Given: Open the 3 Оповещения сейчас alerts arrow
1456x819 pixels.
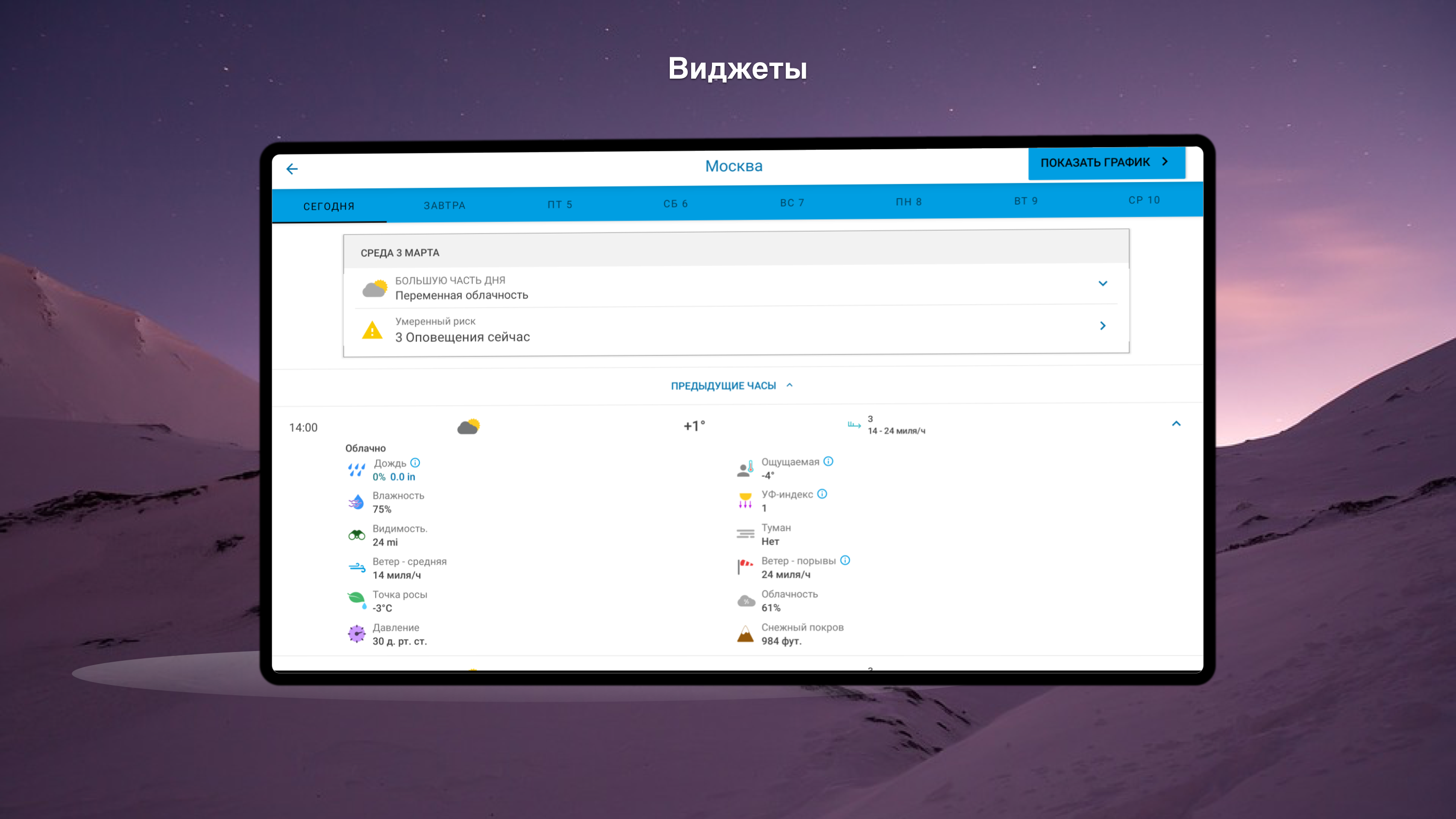Looking at the screenshot, I should 1102,326.
